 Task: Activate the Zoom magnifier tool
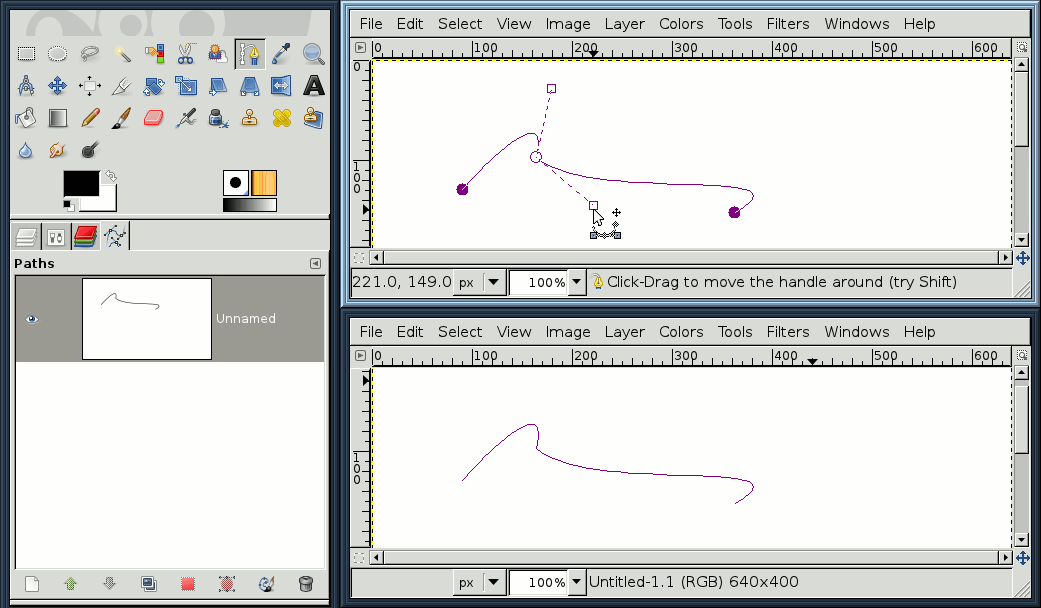(313, 54)
